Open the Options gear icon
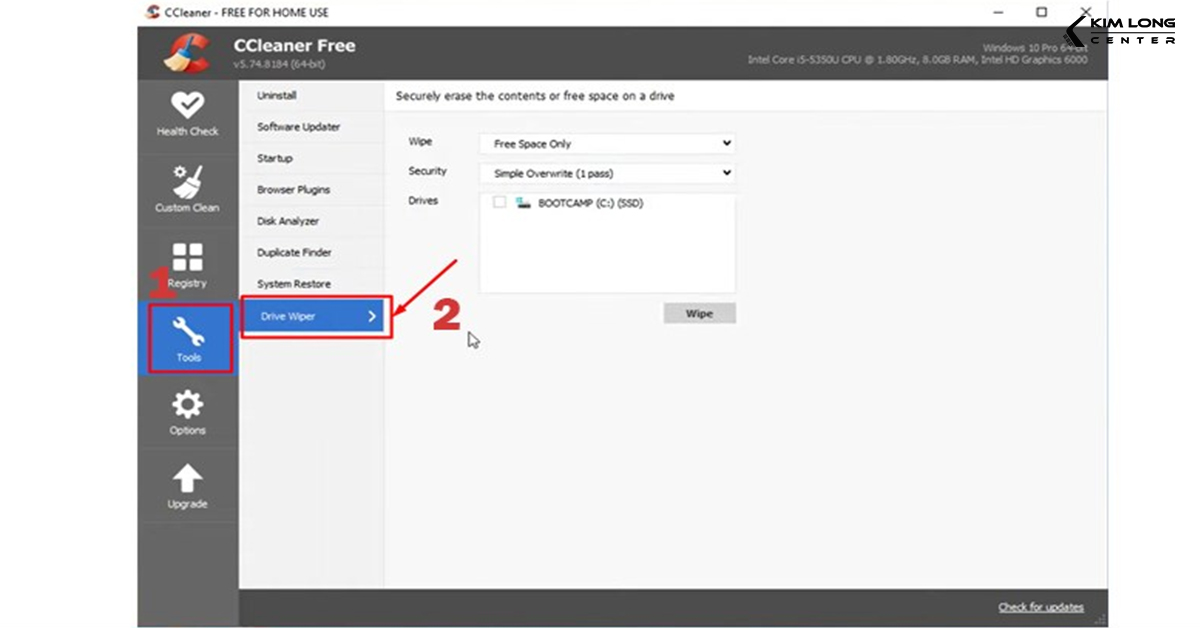Image resolution: width=1200 pixels, height=628 pixels. point(187,405)
